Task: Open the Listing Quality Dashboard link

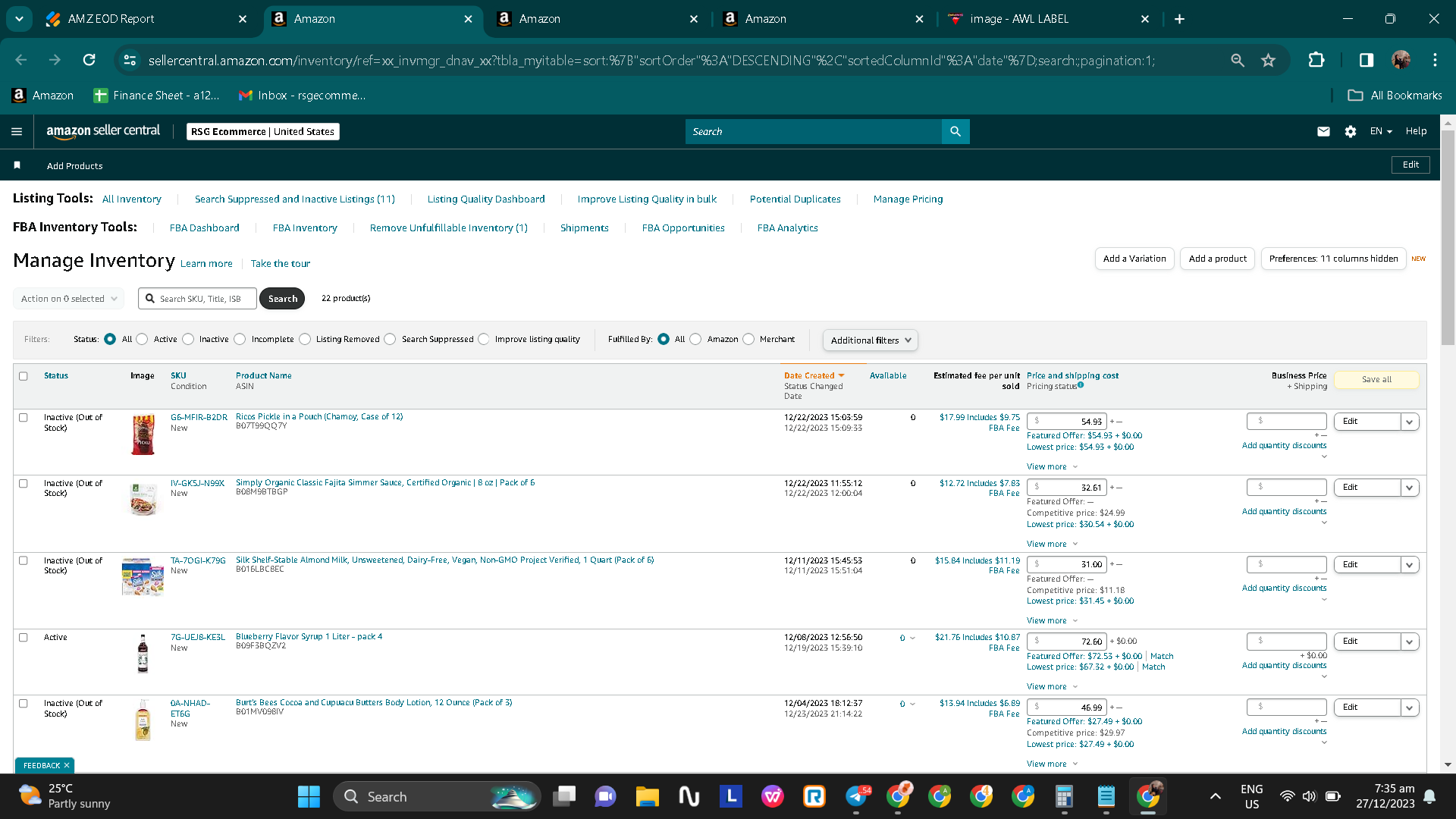Action: pos(486,199)
